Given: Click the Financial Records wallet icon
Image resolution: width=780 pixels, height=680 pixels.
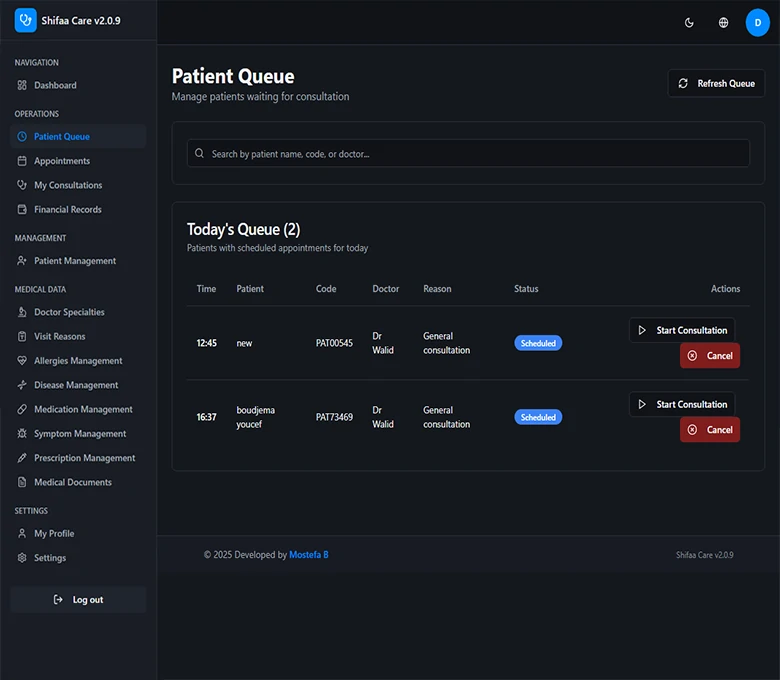Looking at the screenshot, I should point(22,209).
